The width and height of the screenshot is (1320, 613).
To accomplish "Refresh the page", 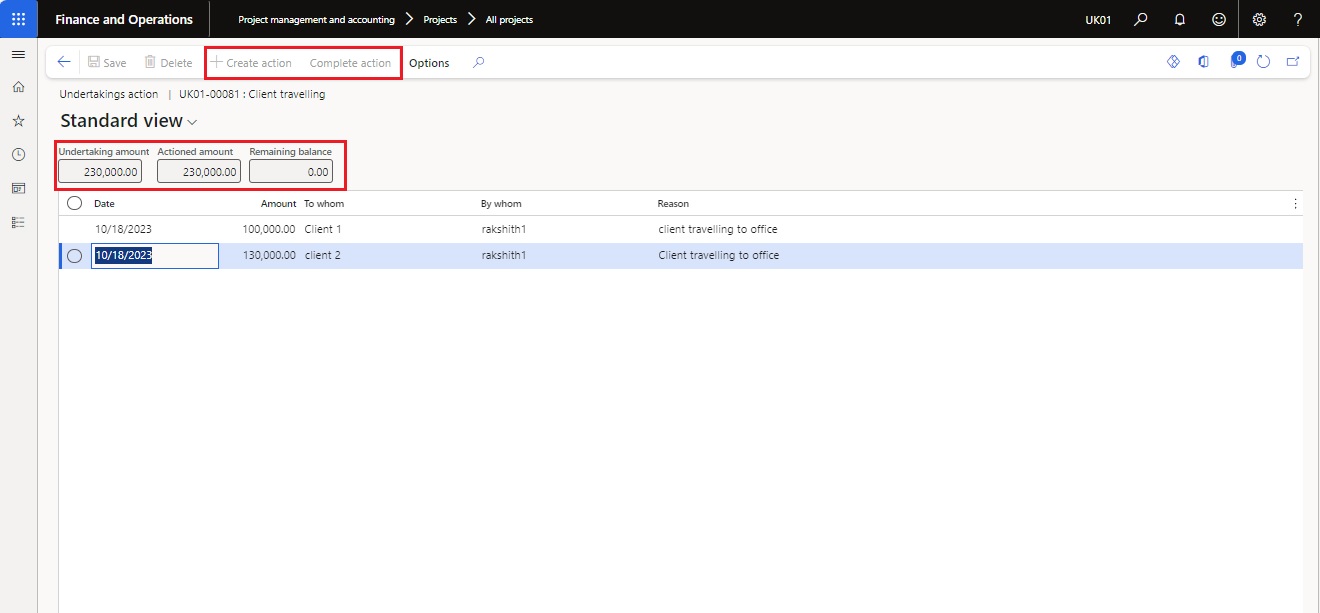I will pos(1263,62).
